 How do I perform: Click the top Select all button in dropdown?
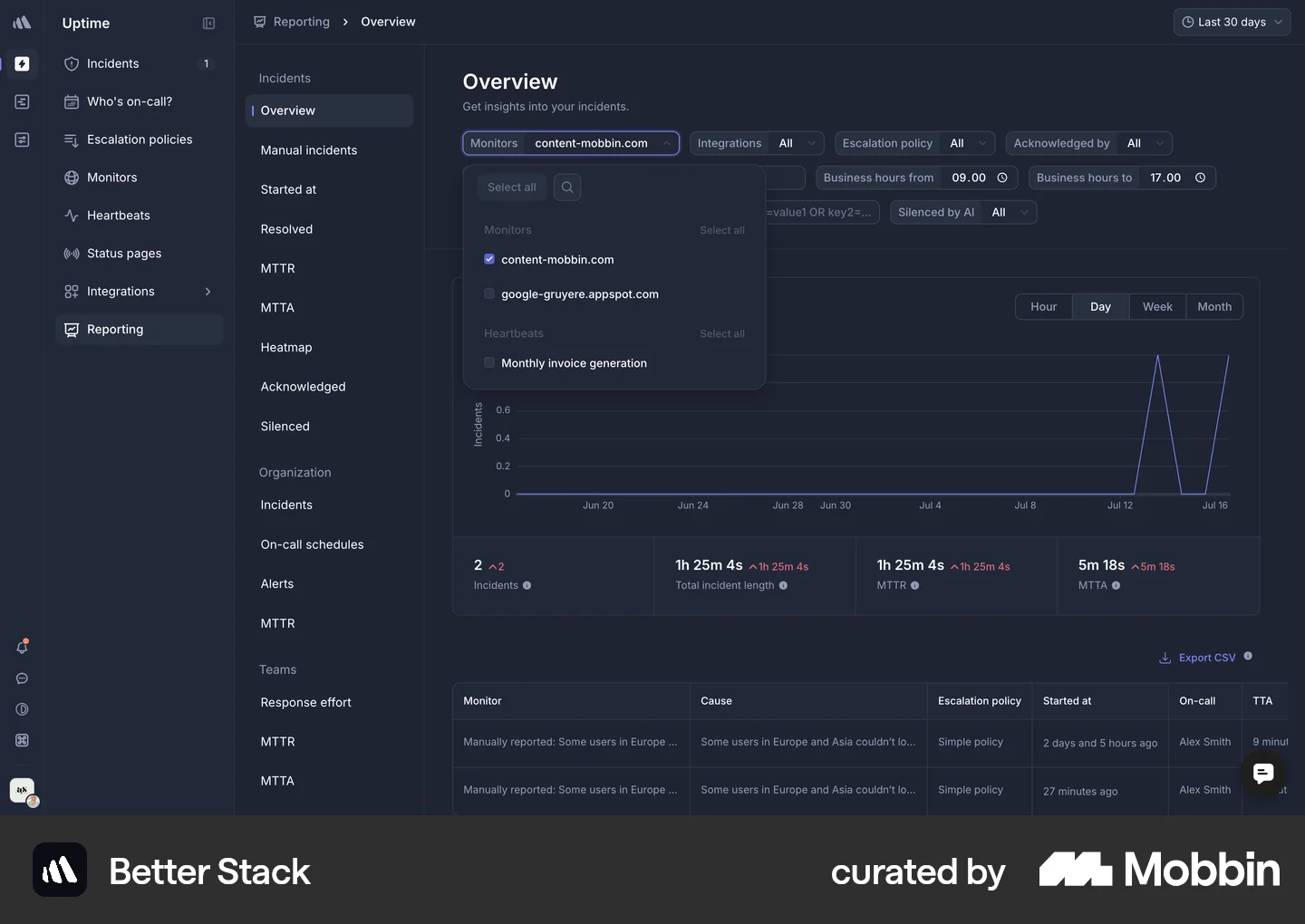click(x=512, y=188)
